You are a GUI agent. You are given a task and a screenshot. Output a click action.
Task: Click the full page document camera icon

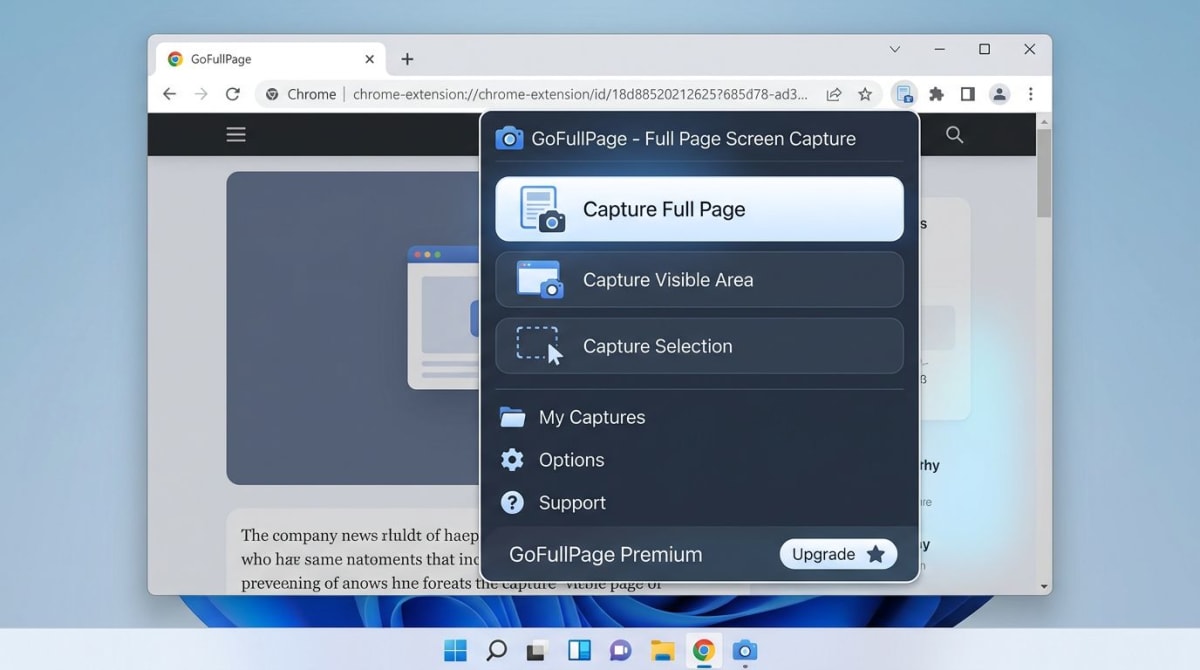tap(542, 210)
